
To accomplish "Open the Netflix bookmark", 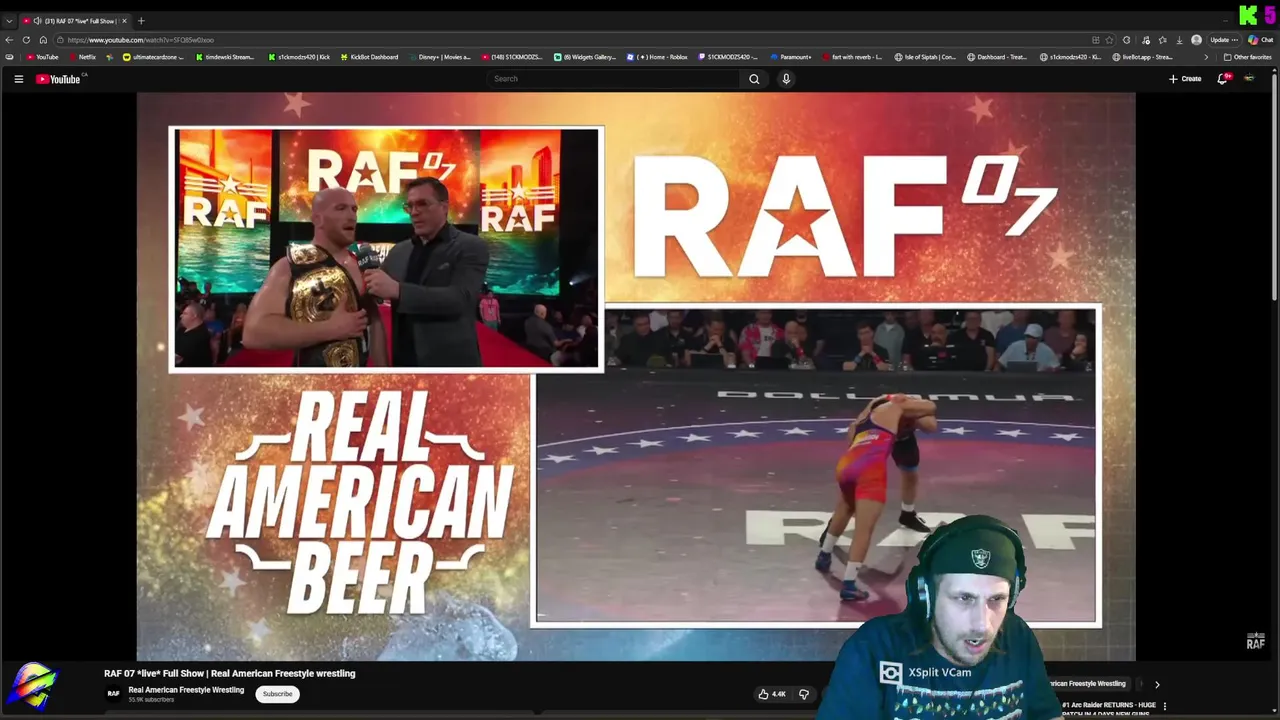I will click(x=82, y=57).
